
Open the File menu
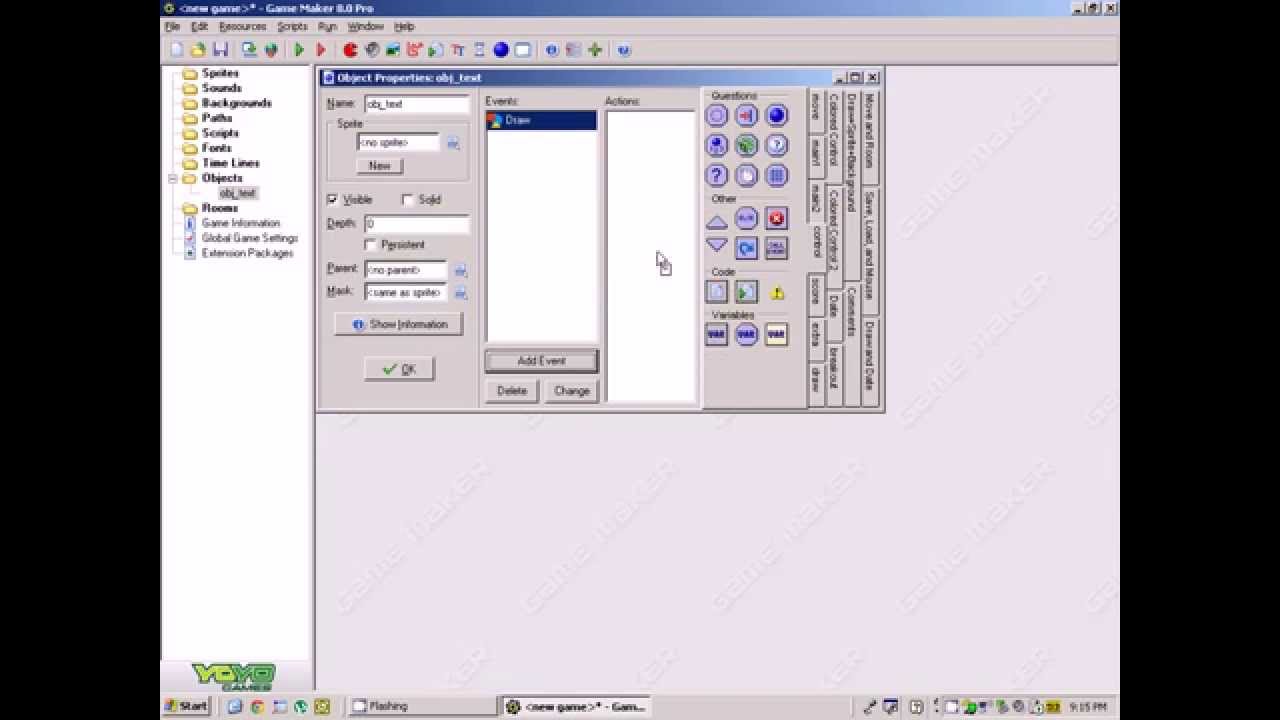173,26
